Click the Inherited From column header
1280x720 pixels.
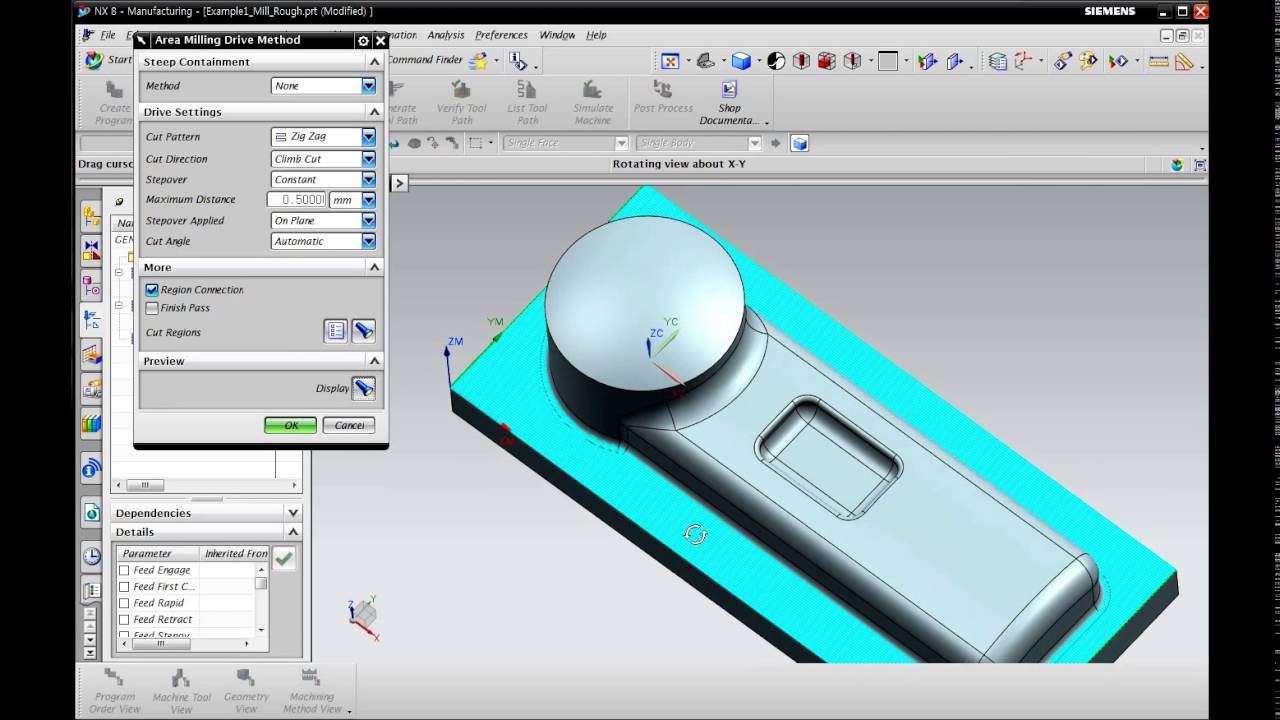(236, 553)
